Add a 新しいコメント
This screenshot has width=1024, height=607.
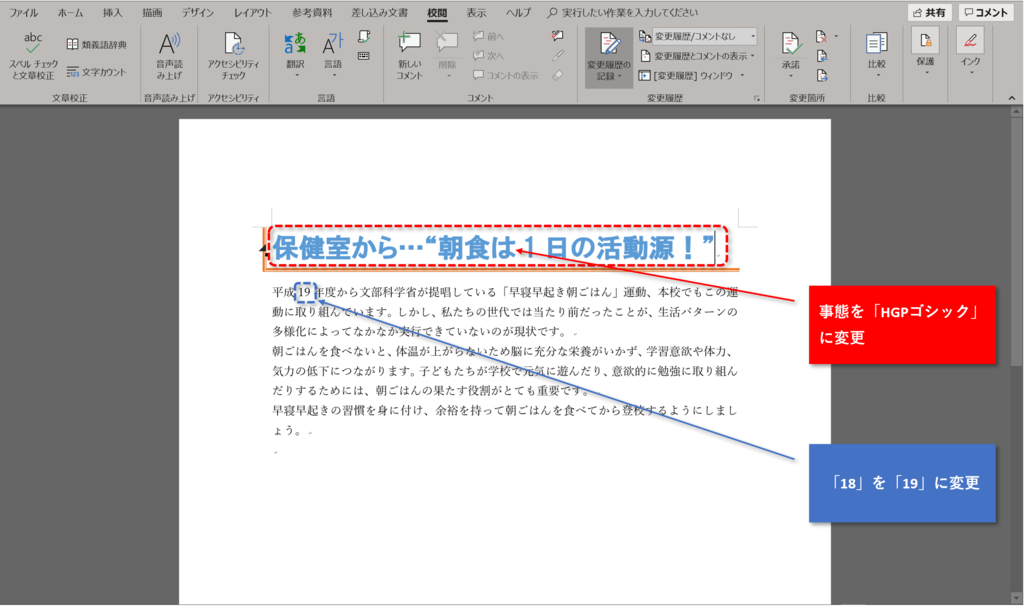point(409,56)
